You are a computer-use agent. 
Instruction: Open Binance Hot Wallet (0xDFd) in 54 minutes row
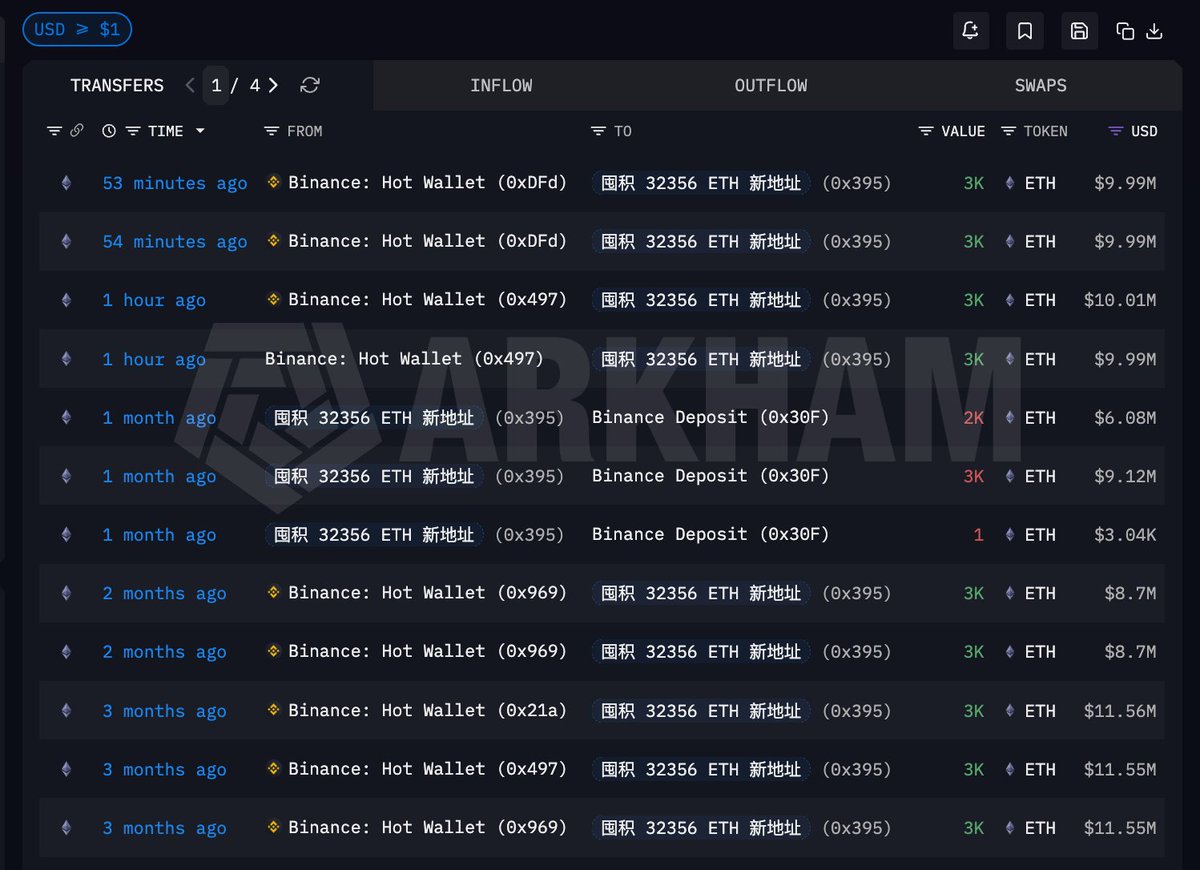(x=427, y=241)
